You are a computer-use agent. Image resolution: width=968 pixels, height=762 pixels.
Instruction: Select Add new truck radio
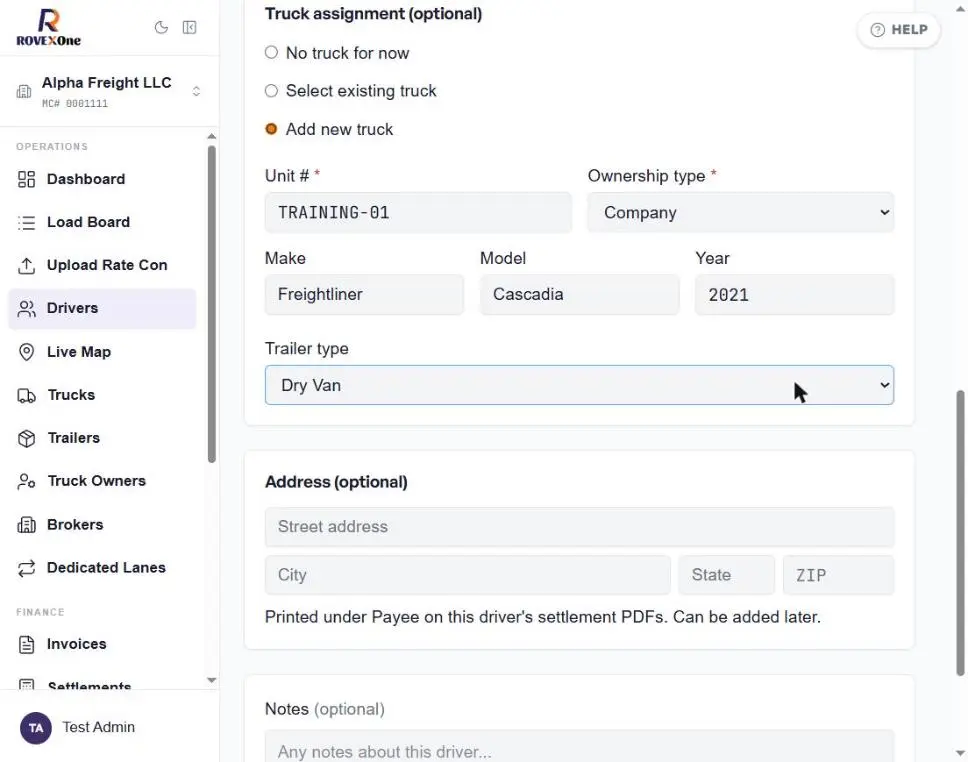(271, 129)
